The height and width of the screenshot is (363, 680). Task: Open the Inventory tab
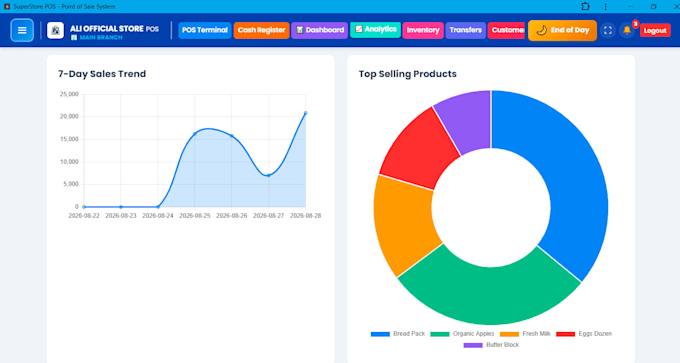pyautogui.click(x=423, y=30)
